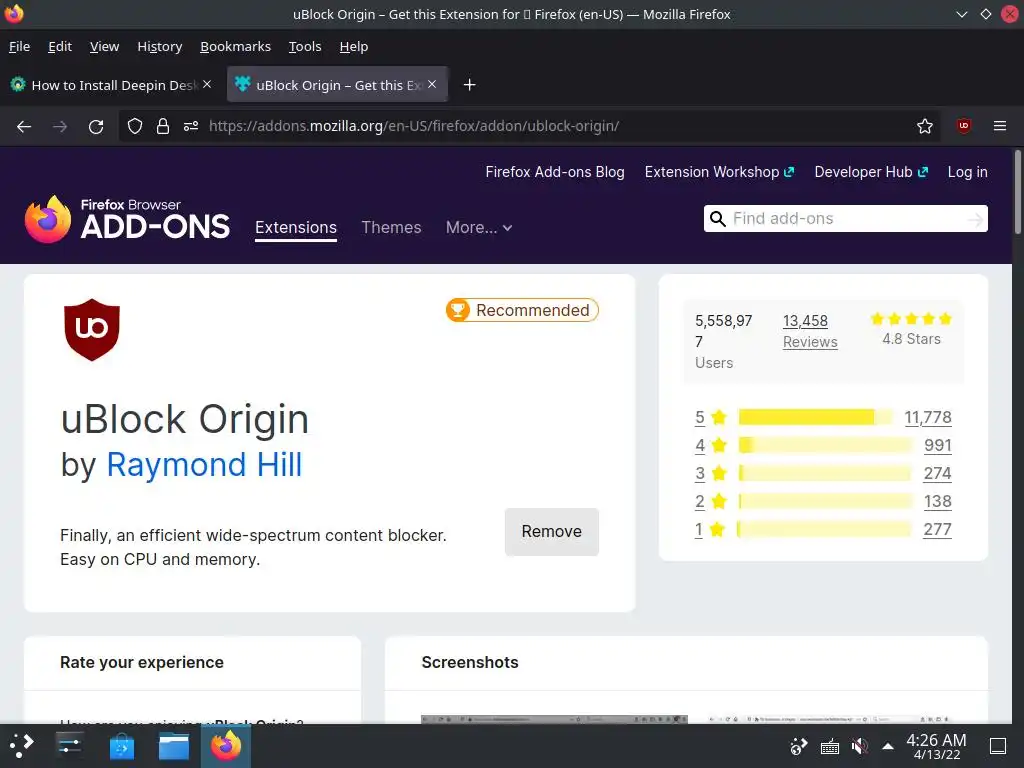Filter reviews by 4 star bar
Image resolution: width=1024 pixels, height=768 pixels.
pos(825,445)
